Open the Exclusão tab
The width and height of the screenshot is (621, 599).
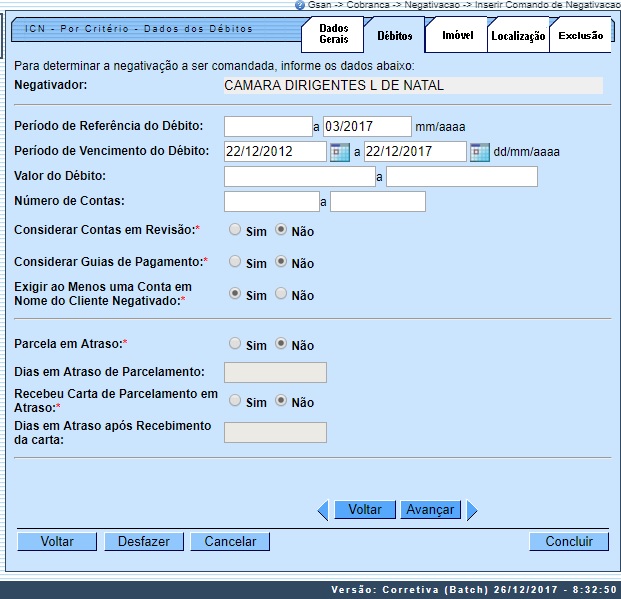click(580, 36)
